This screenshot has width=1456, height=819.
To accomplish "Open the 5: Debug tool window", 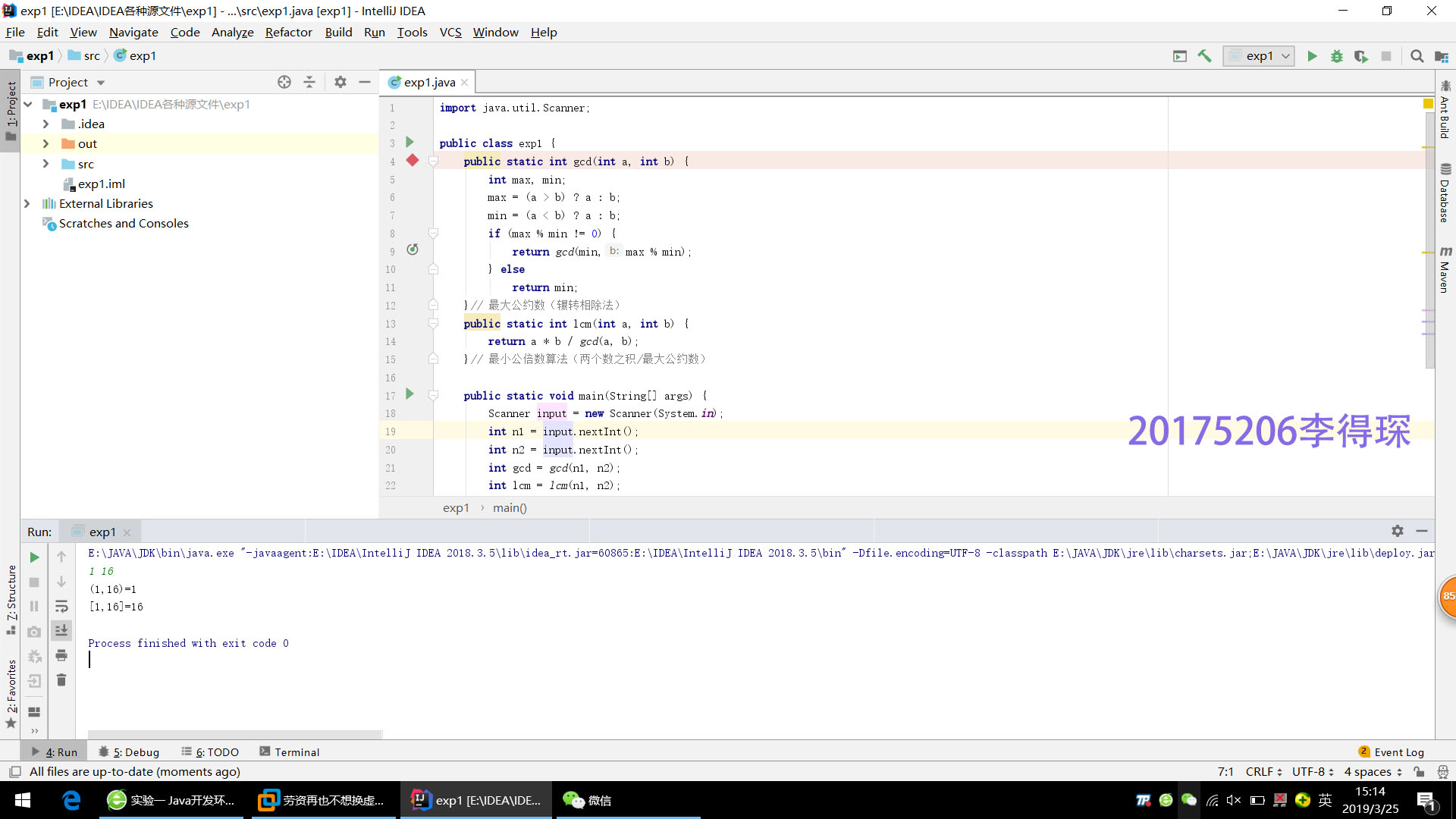I will coord(129,752).
